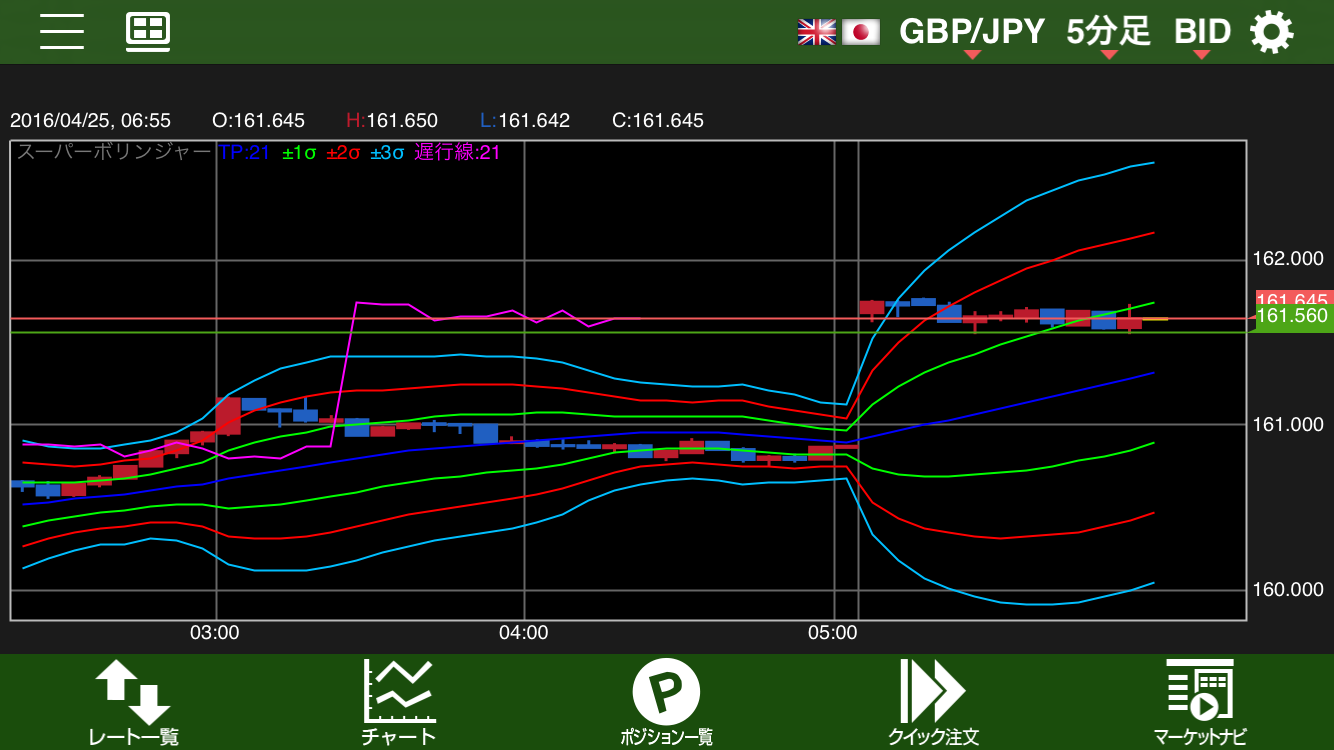Tap the chart layout split-screen icon
The image size is (1334, 750).
(x=148, y=32)
